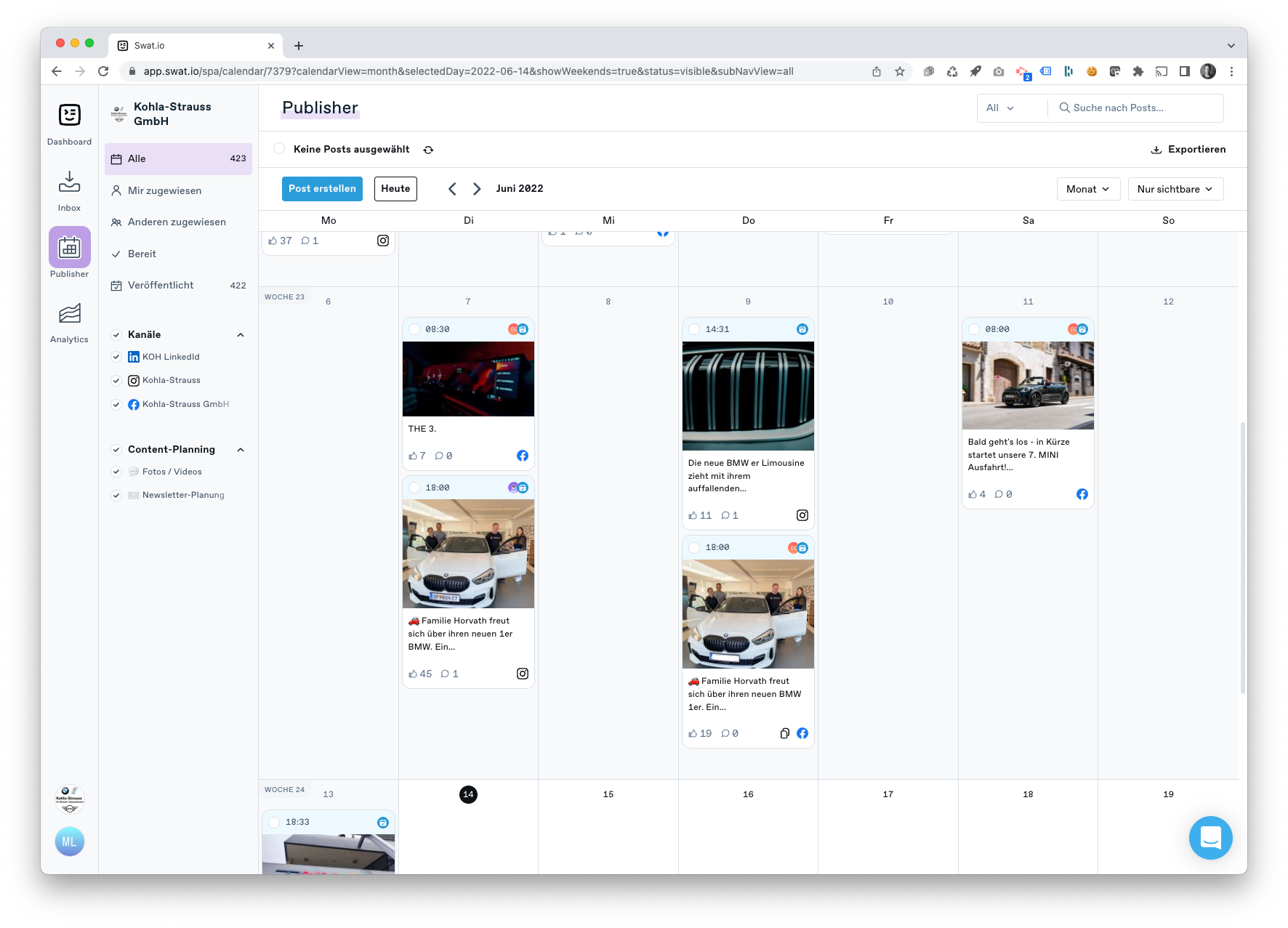1288x928 pixels.
Task: Go to next month arrow
Action: coord(477,189)
